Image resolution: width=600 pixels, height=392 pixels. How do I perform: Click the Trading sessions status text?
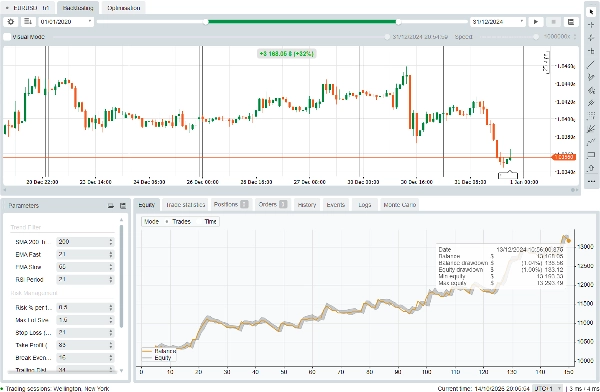(57, 389)
